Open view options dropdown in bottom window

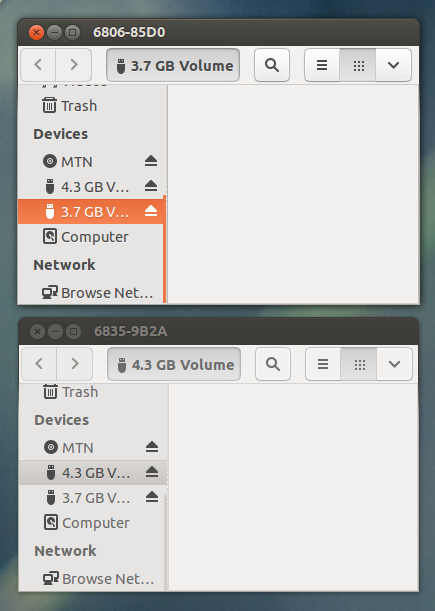click(x=394, y=364)
